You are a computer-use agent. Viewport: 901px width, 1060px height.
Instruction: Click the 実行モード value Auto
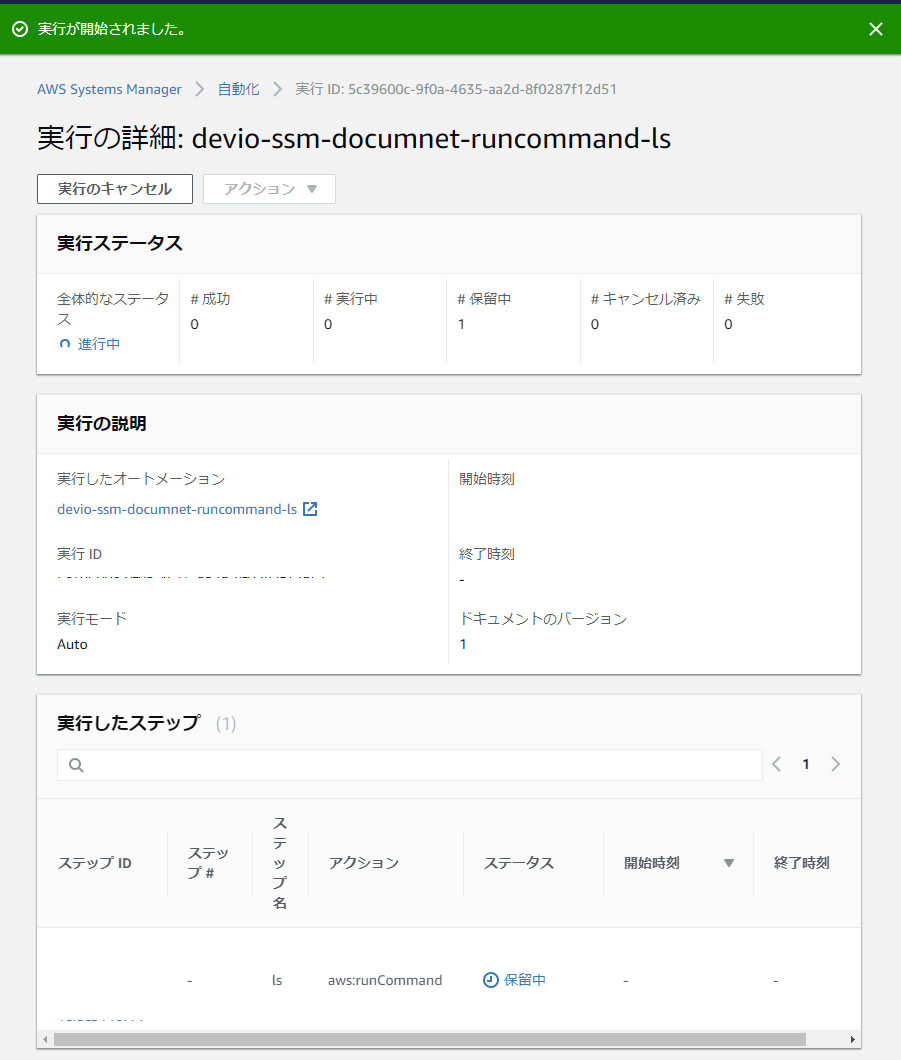click(72, 644)
